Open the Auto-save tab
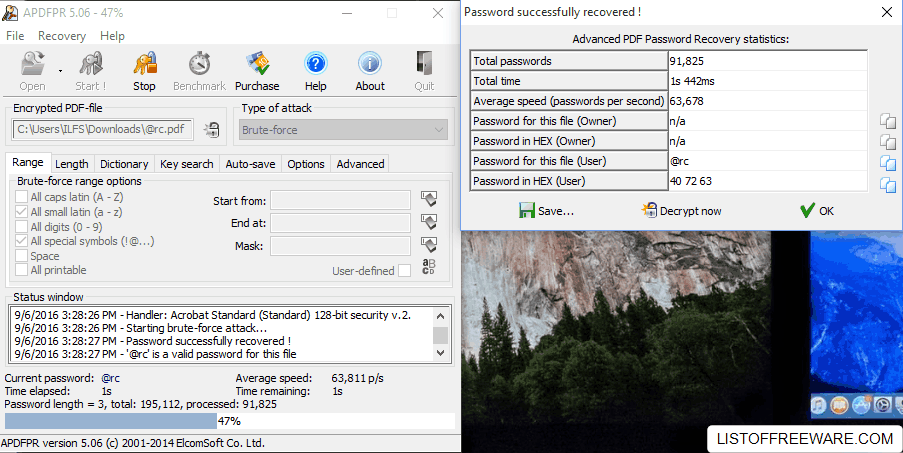Viewport: 903px width, 453px height. [251, 164]
